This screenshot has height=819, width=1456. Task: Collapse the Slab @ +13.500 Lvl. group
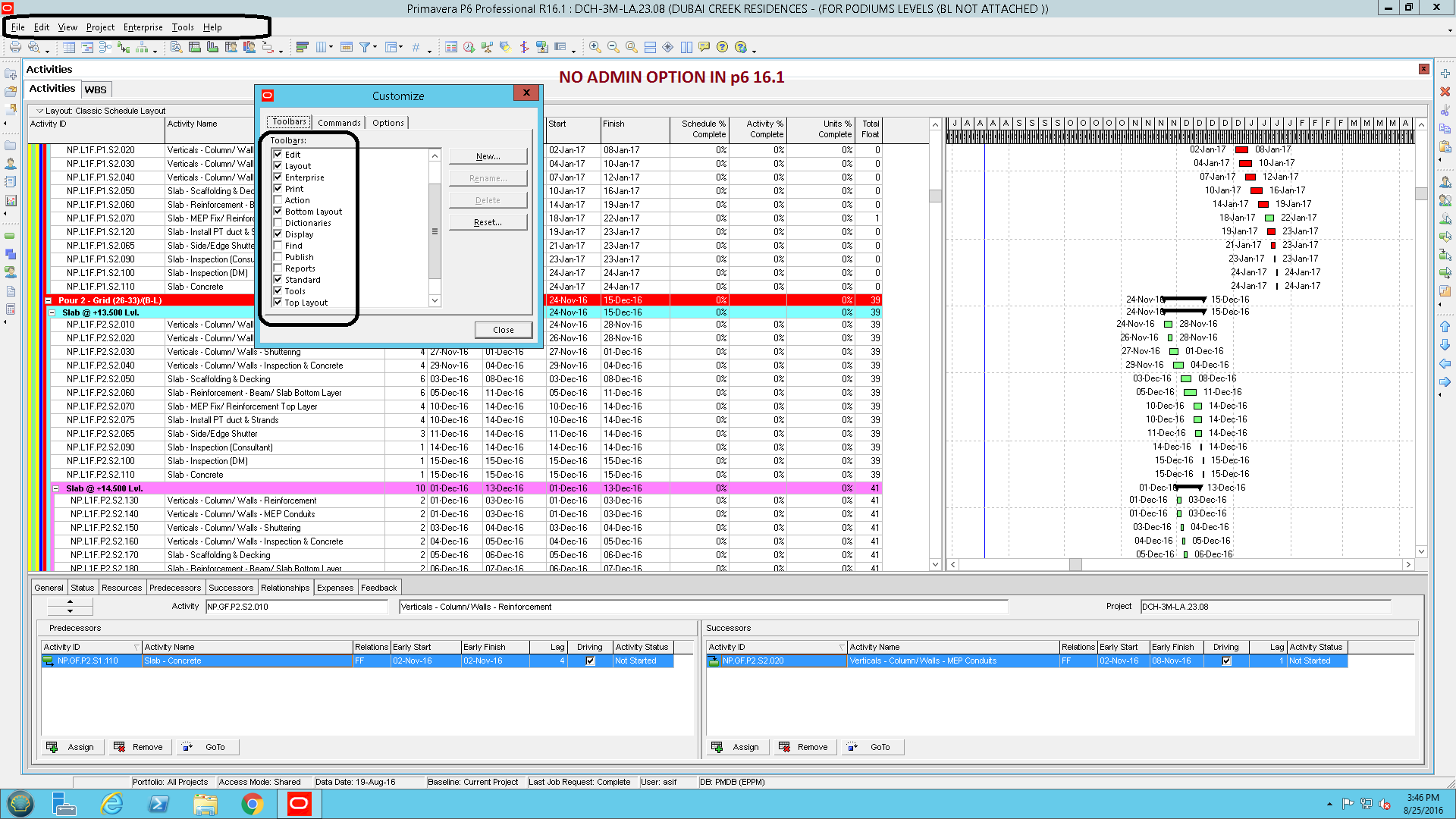52,312
